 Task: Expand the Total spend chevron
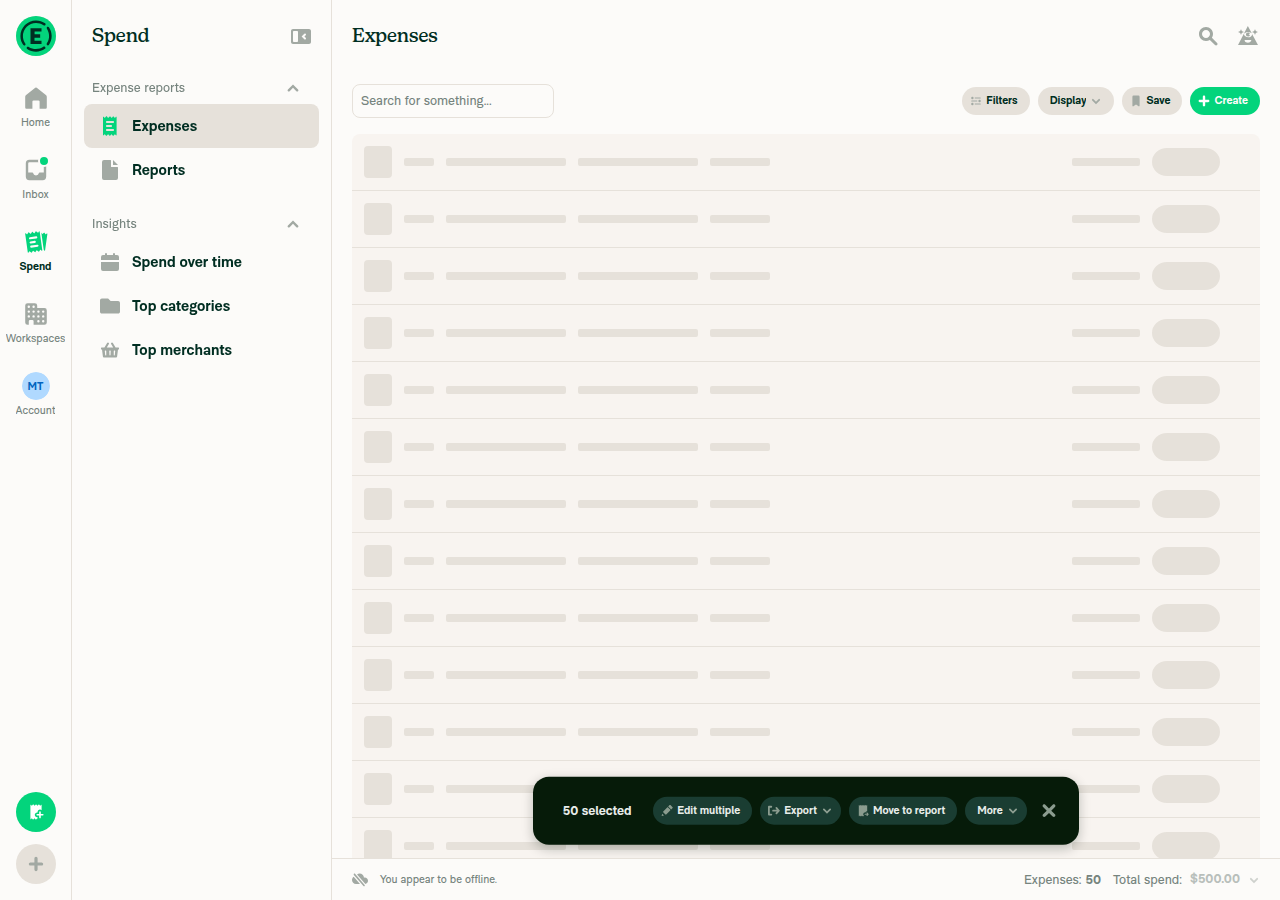point(1254,880)
